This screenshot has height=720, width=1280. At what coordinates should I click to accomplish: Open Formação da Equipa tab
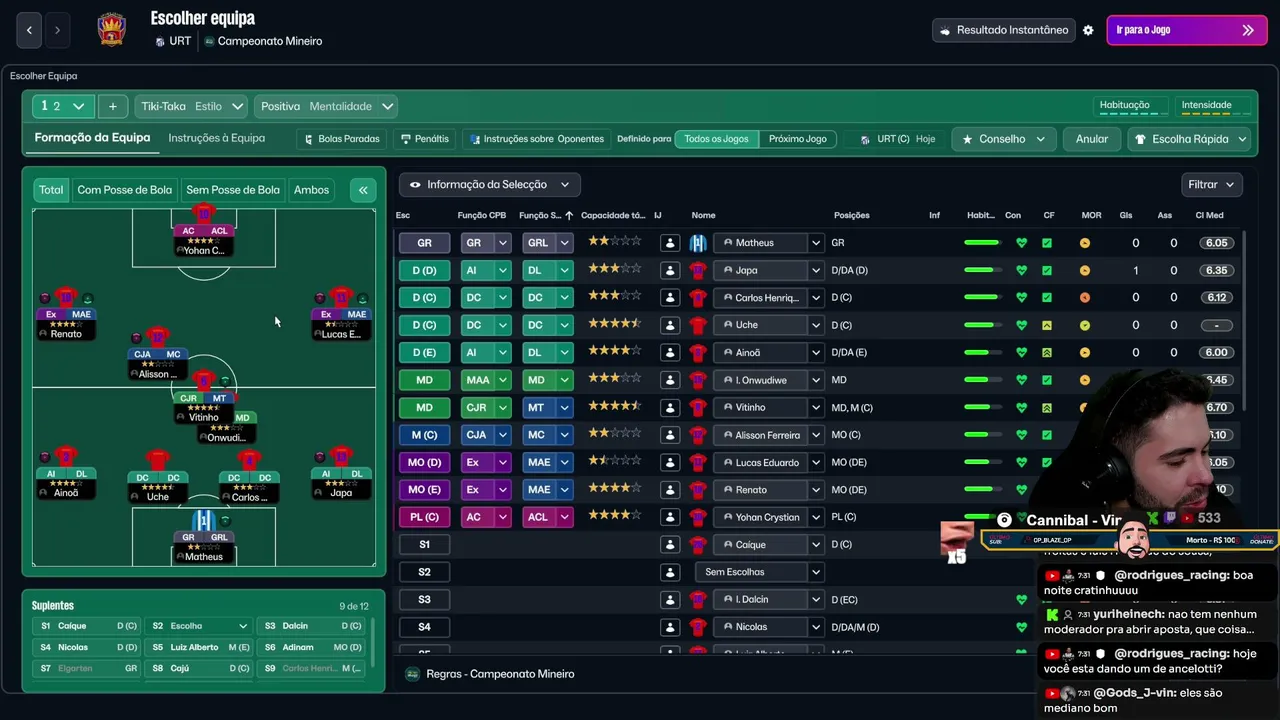pyautogui.click(x=92, y=138)
